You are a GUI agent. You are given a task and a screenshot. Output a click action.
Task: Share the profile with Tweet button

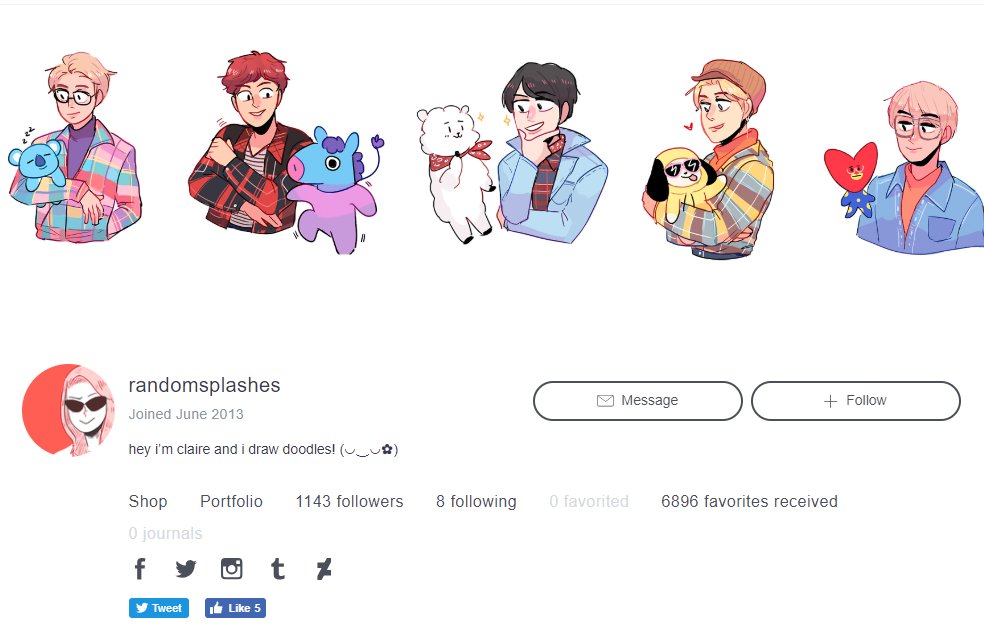[x=159, y=608]
